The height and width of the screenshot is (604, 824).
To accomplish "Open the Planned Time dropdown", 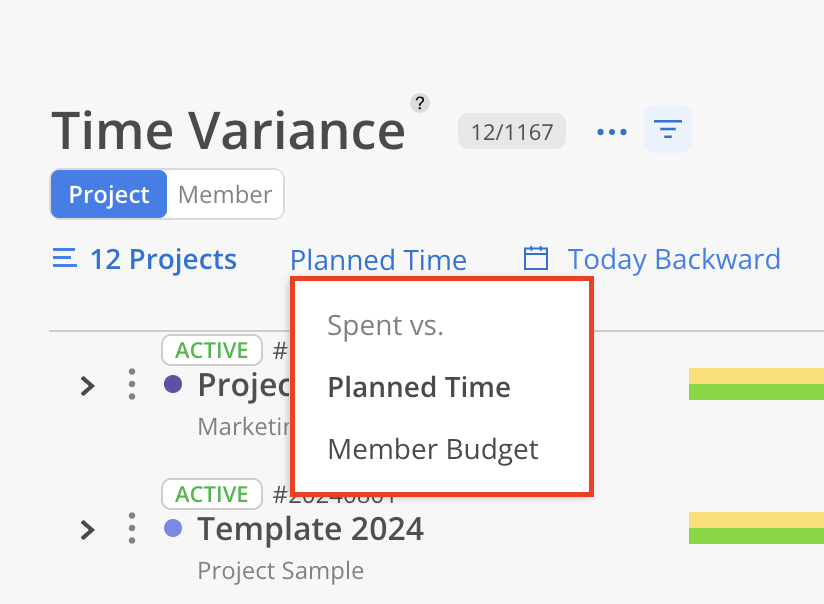I will pyautogui.click(x=378, y=260).
